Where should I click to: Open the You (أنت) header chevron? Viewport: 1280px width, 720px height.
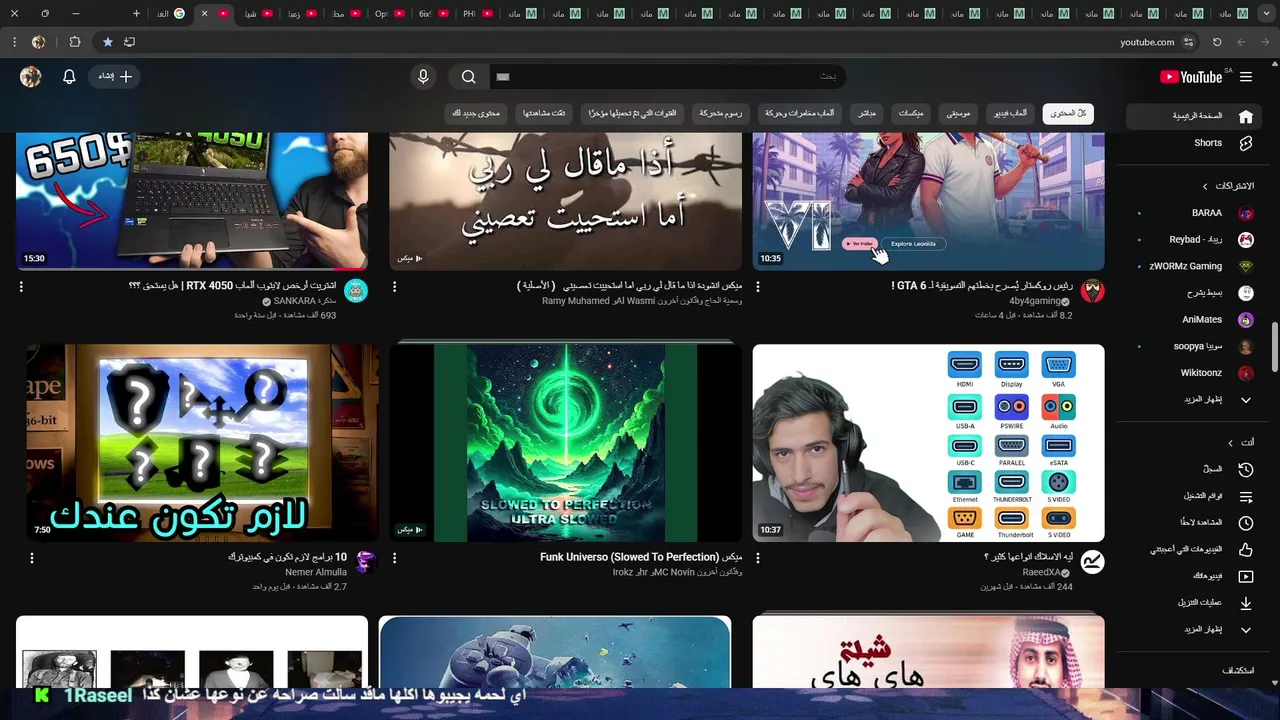tap(1230, 443)
